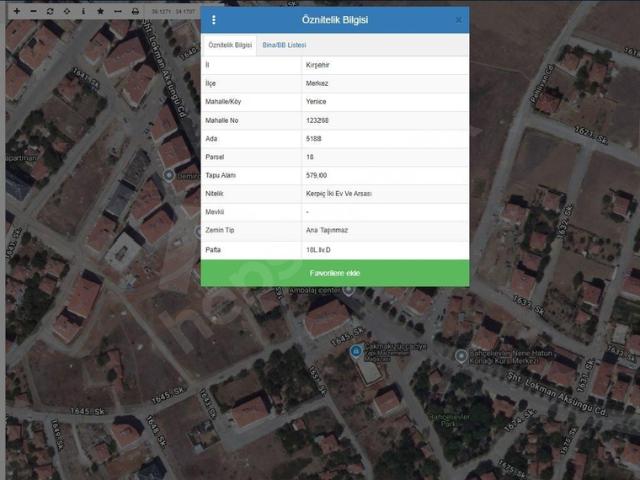Click the Pafta row value
Screen dimensions: 640x480
(x=318, y=250)
